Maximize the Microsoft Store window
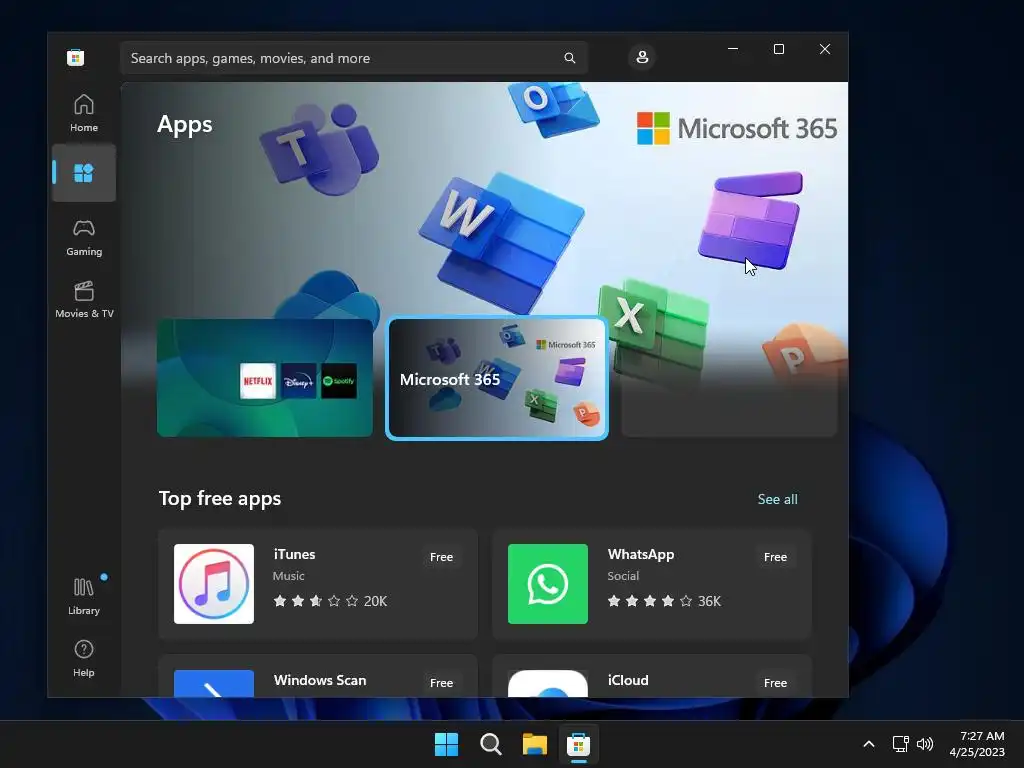 click(778, 49)
